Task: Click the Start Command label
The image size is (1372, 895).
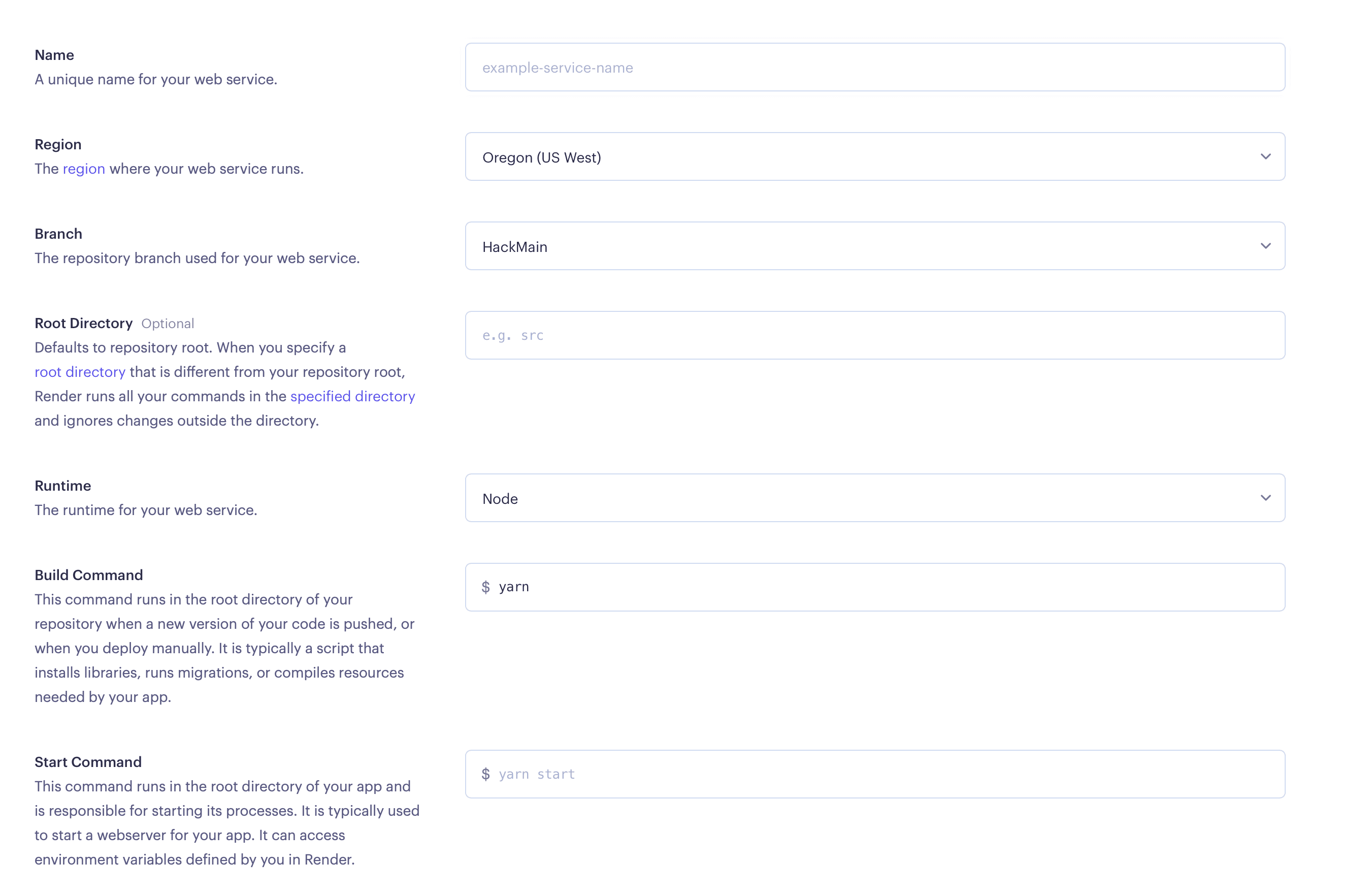Action: point(88,762)
